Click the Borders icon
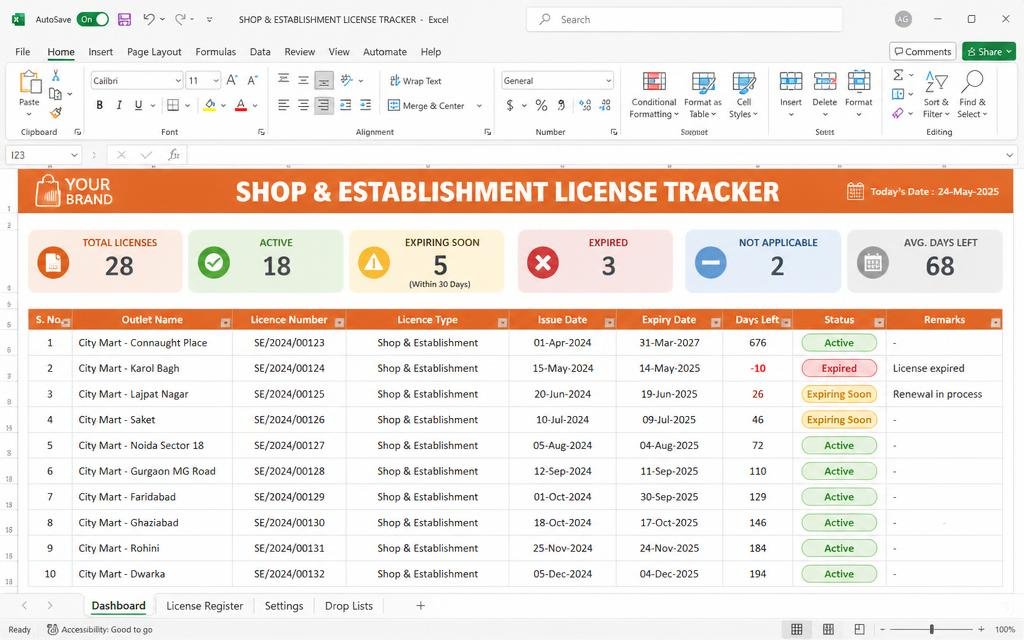This screenshot has height=640, width=1024. [173, 105]
